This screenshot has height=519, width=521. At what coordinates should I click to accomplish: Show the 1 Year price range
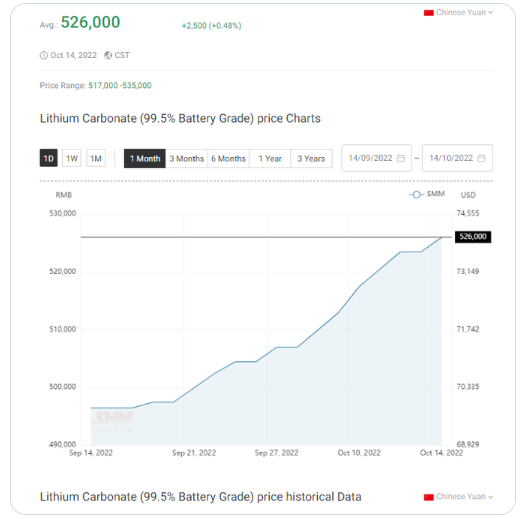(x=270, y=158)
